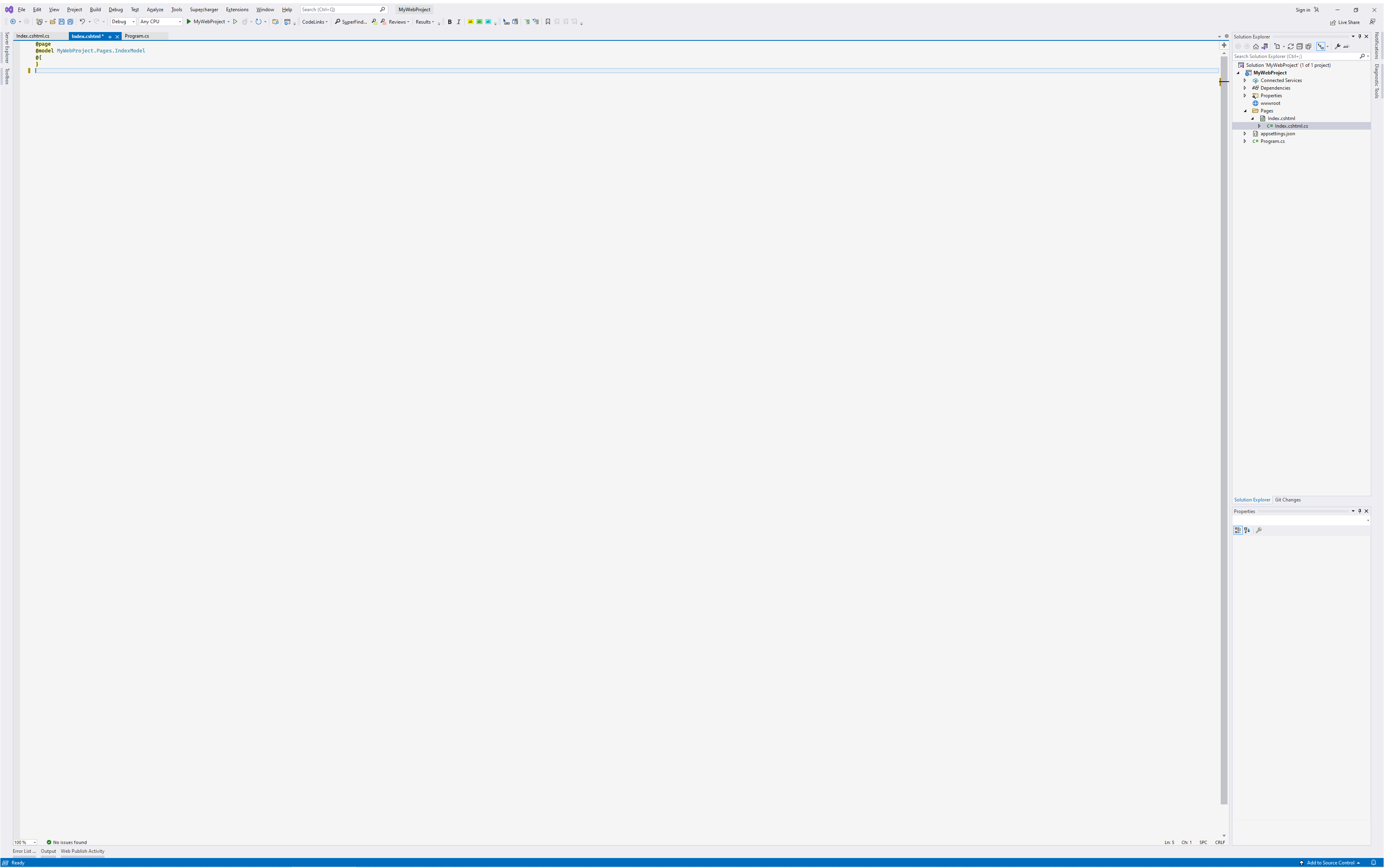This screenshot has height=868, width=1384.
Task: Click the Solution Explorer Home icon
Action: 1256,46
